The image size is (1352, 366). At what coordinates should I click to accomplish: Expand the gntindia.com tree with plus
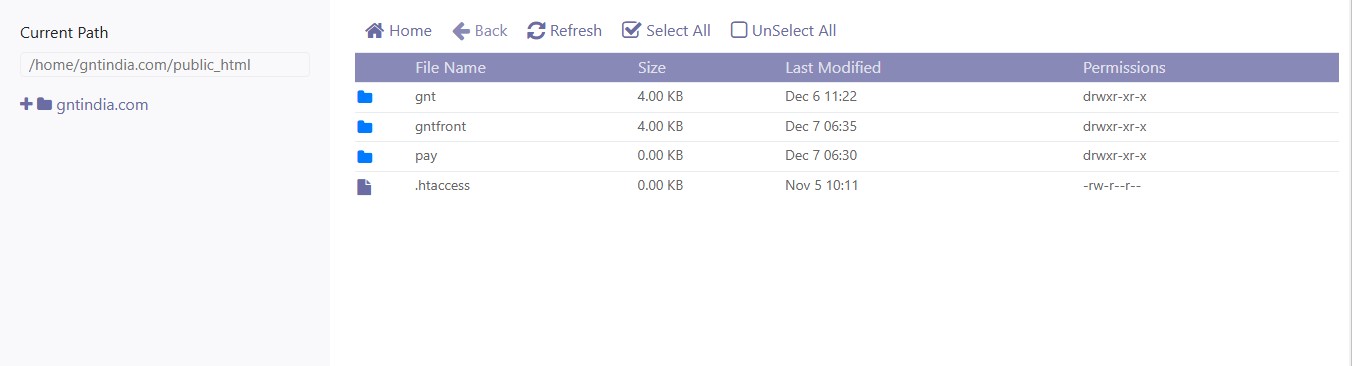tap(27, 104)
